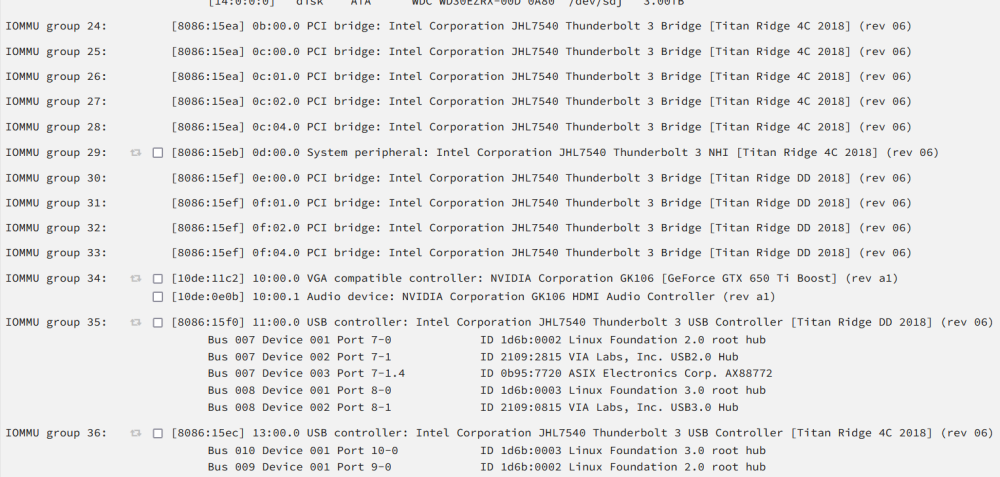This screenshot has width=1000, height=477.
Task: Select checkbox for USB controller 13:00.0
Action: point(158,434)
